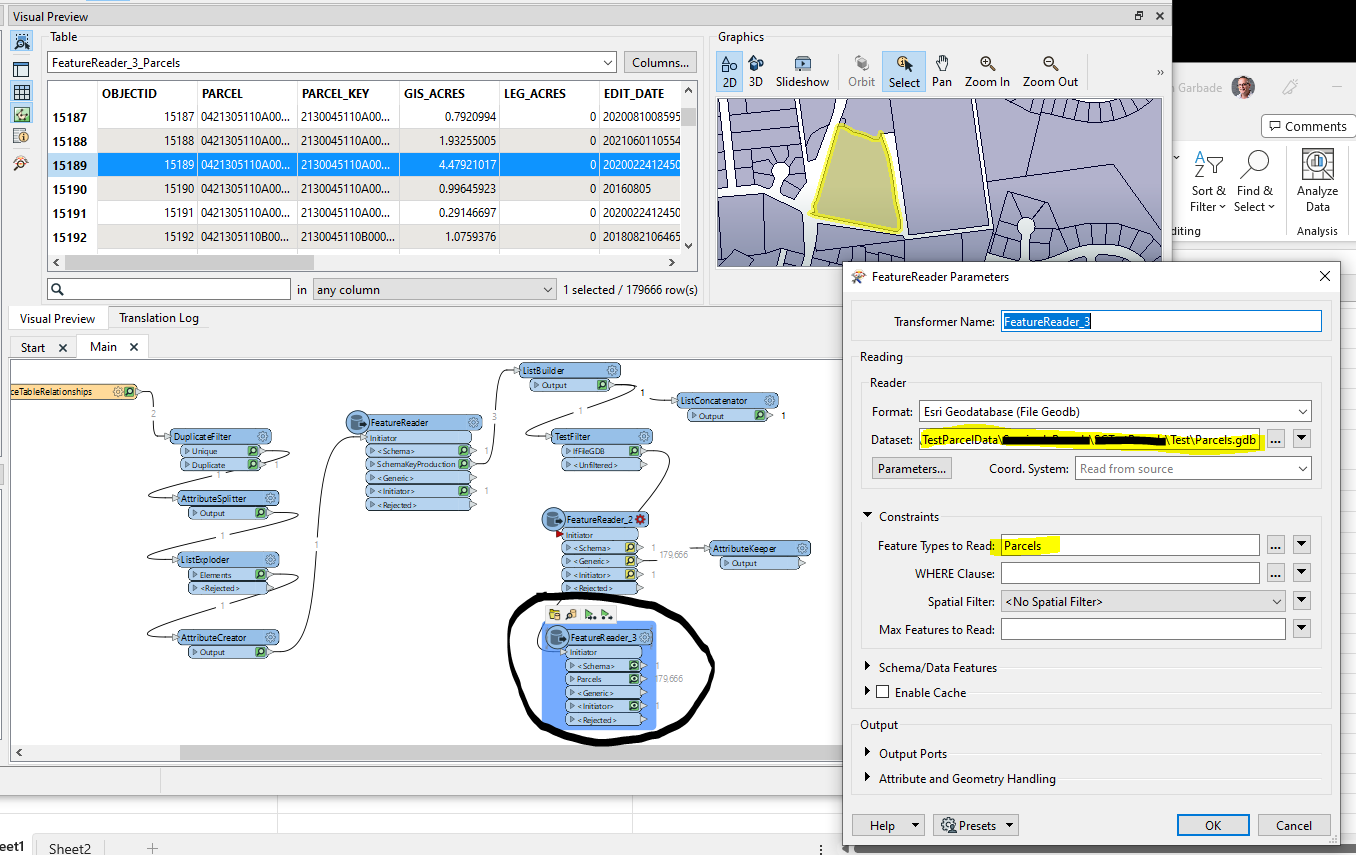Image resolution: width=1356 pixels, height=855 pixels.
Task: Select the Main canvas tab
Action: (103, 346)
